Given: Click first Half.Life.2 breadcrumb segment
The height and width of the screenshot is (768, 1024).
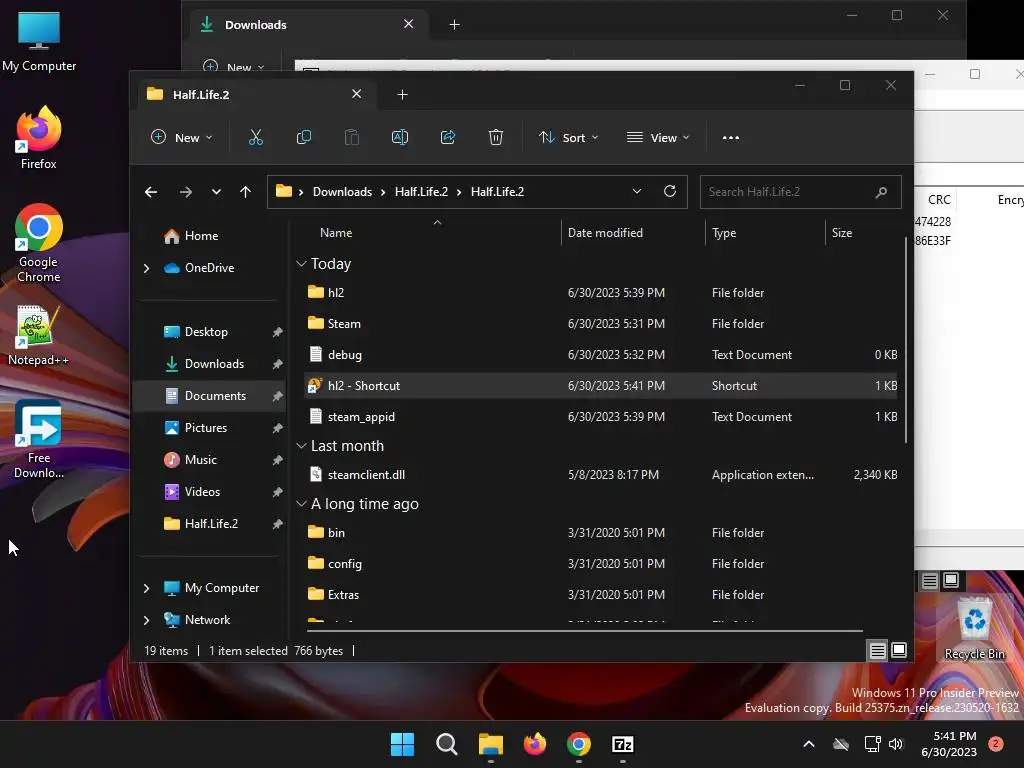Looking at the screenshot, I should (x=421, y=191).
